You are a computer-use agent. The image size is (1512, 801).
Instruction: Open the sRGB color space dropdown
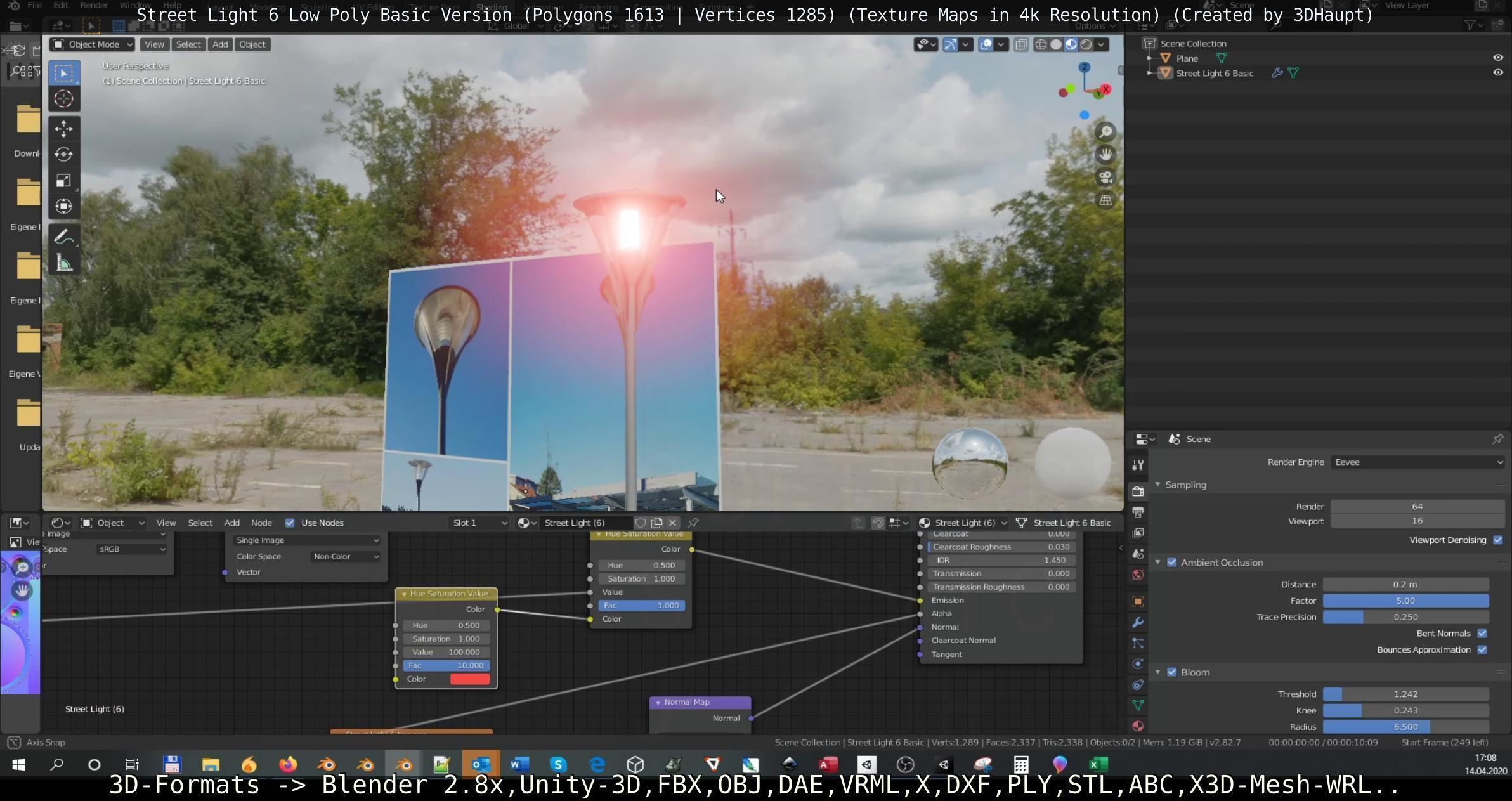click(x=131, y=549)
